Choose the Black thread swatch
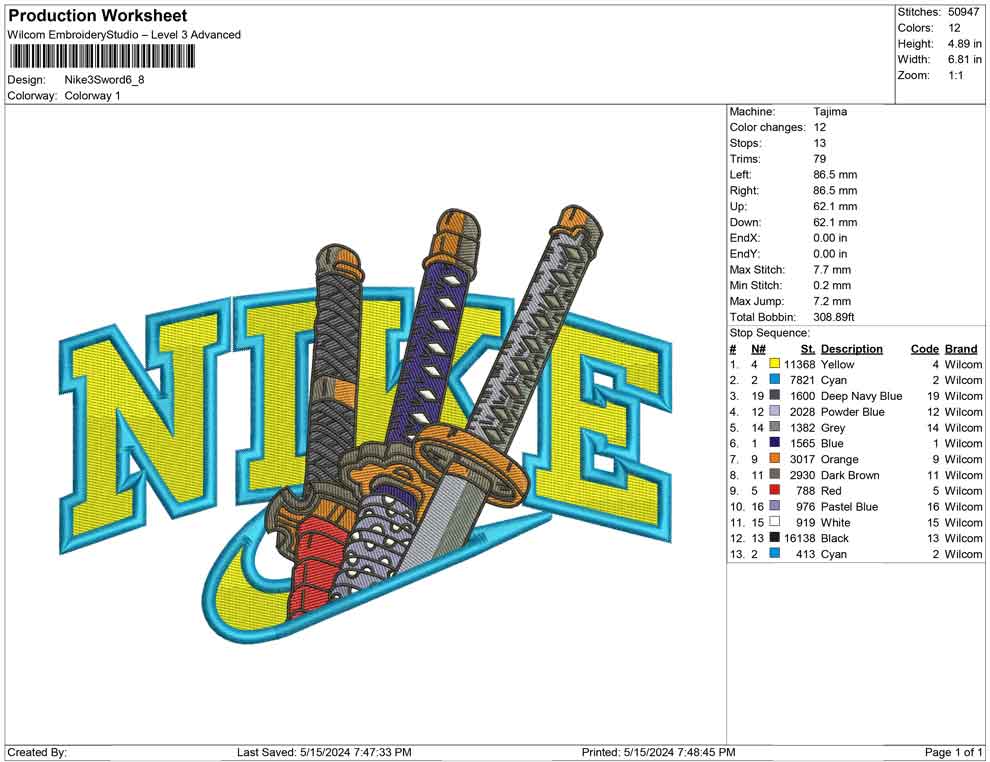The image size is (990, 762). tap(775, 538)
